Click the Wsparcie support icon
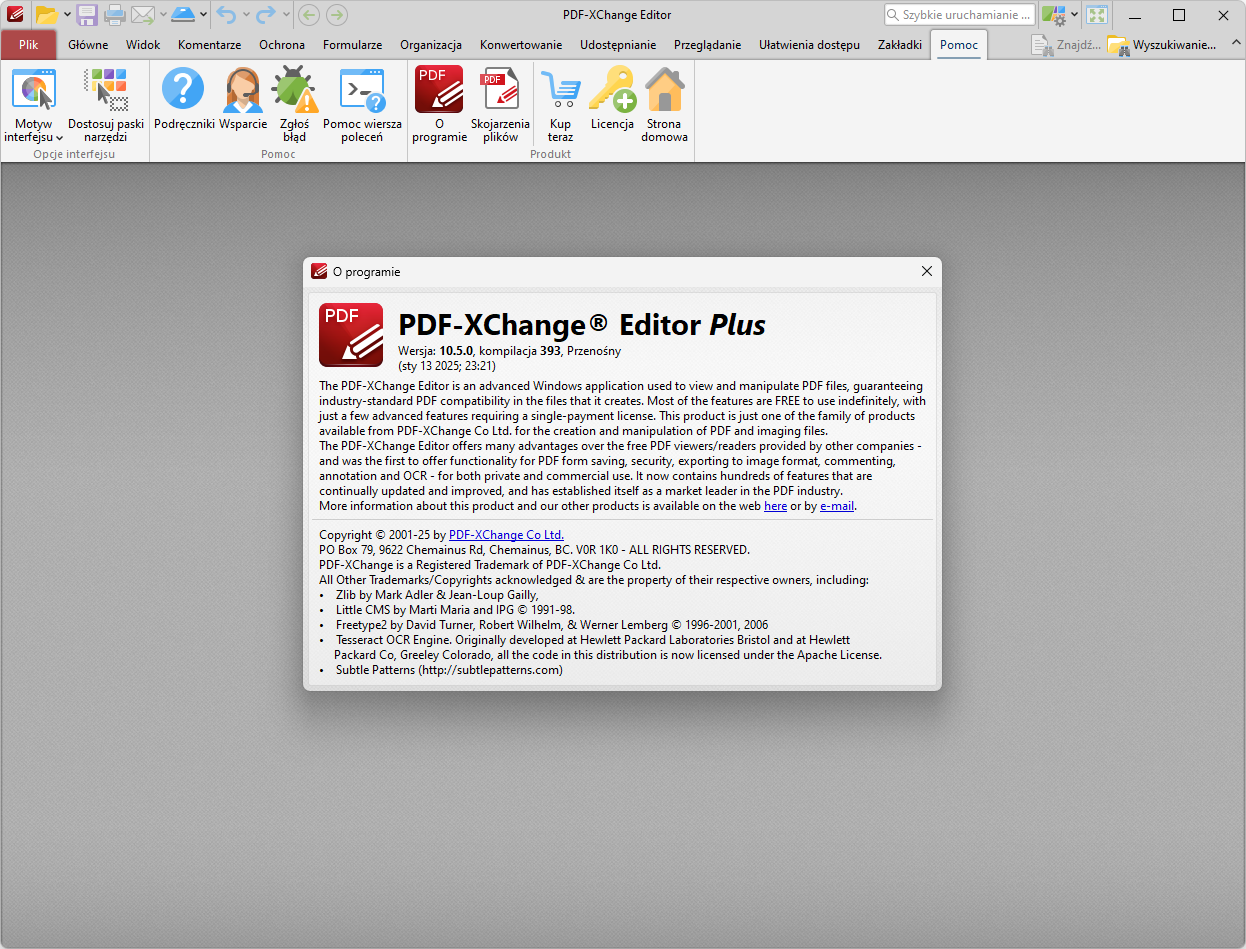 click(x=243, y=99)
